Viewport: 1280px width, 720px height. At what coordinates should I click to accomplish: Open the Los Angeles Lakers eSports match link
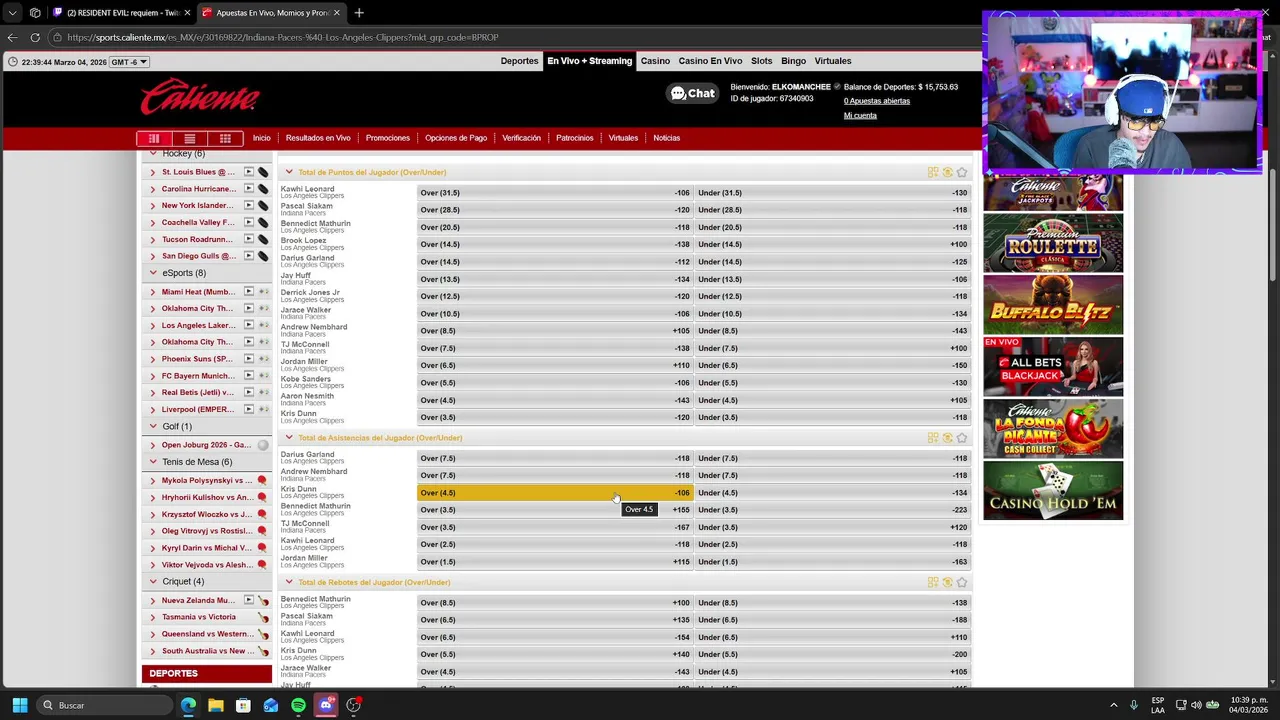click(198, 325)
